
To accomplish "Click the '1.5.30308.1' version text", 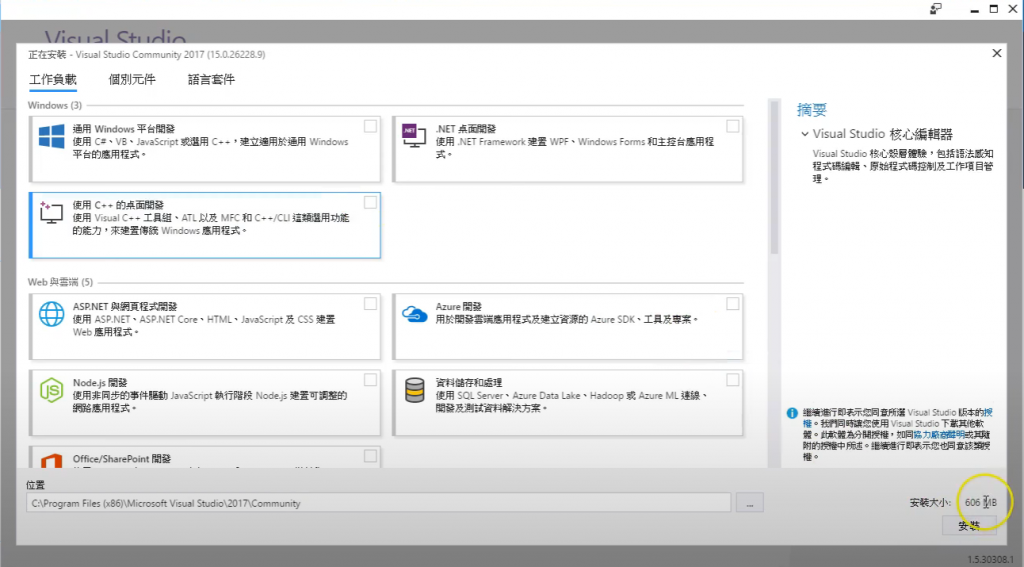I will (x=990, y=560).
